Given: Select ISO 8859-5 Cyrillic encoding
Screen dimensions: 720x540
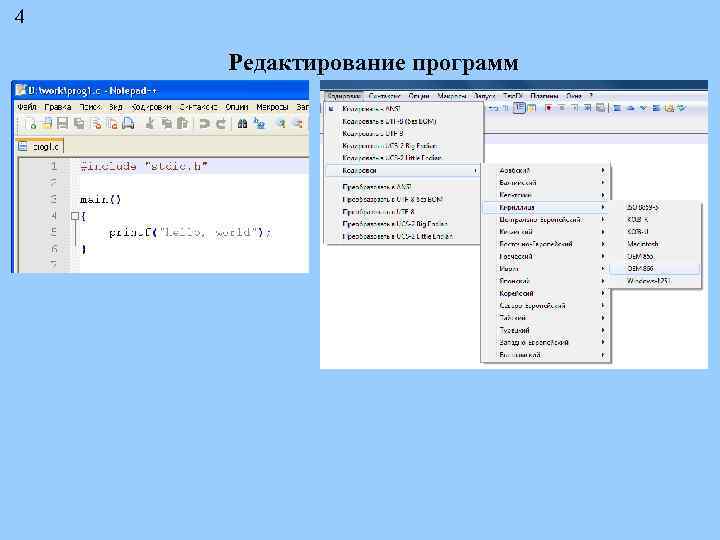Looking at the screenshot, I should pyautogui.click(x=655, y=208).
